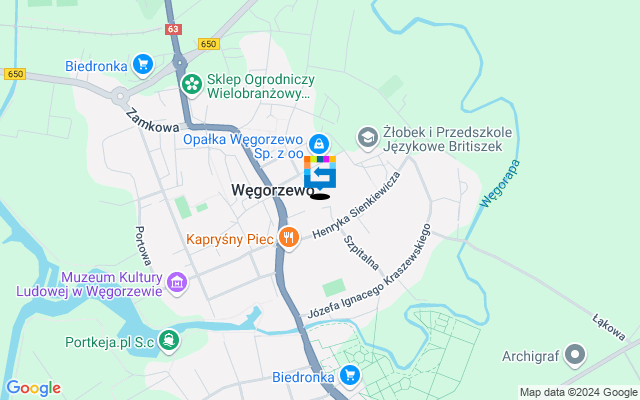640x400 pixels.
Task: Click the Węgorzewo town name label
Action: (273, 190)
